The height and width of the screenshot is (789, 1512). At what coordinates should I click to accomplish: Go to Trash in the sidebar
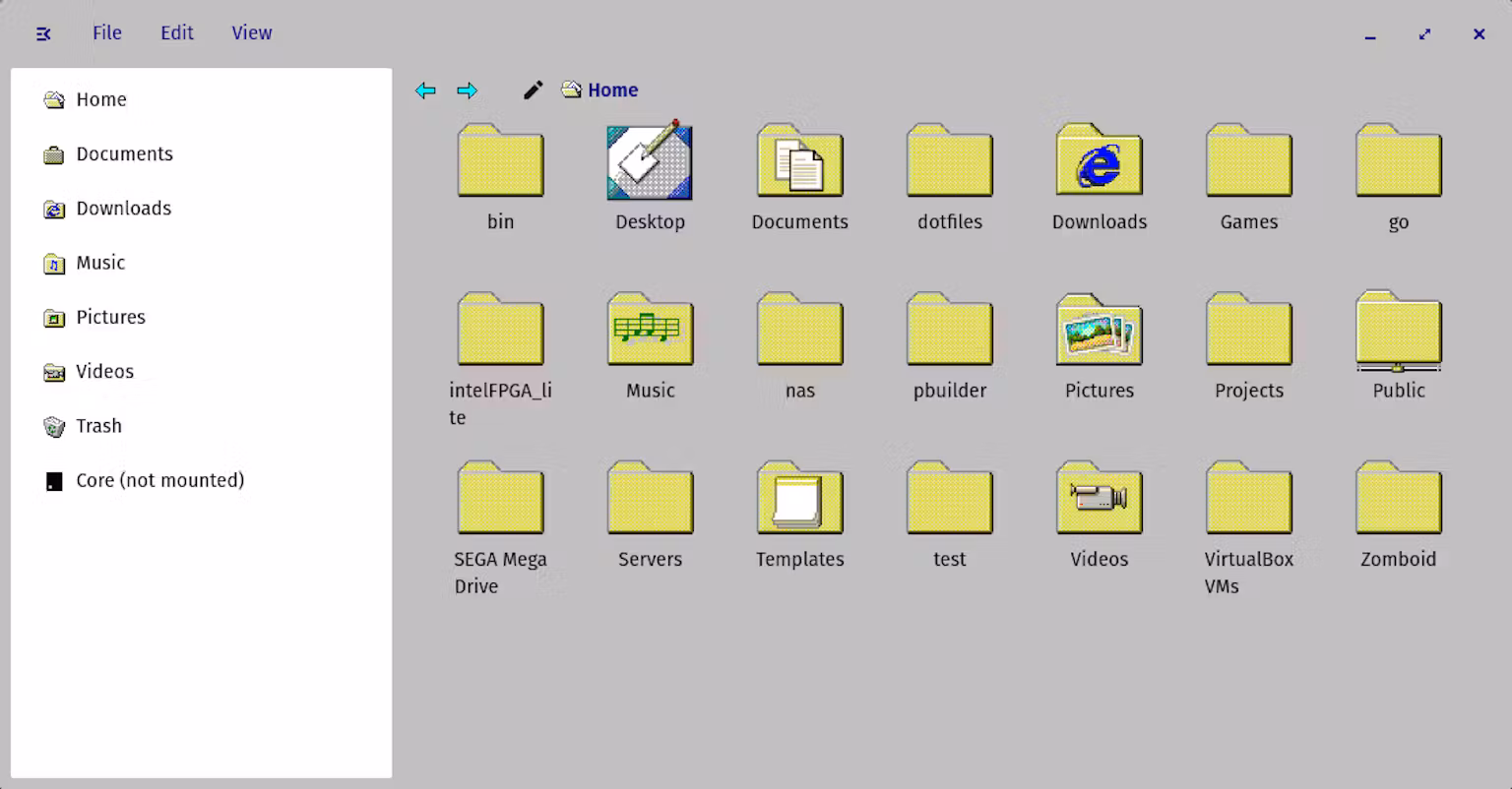(98, 426)
